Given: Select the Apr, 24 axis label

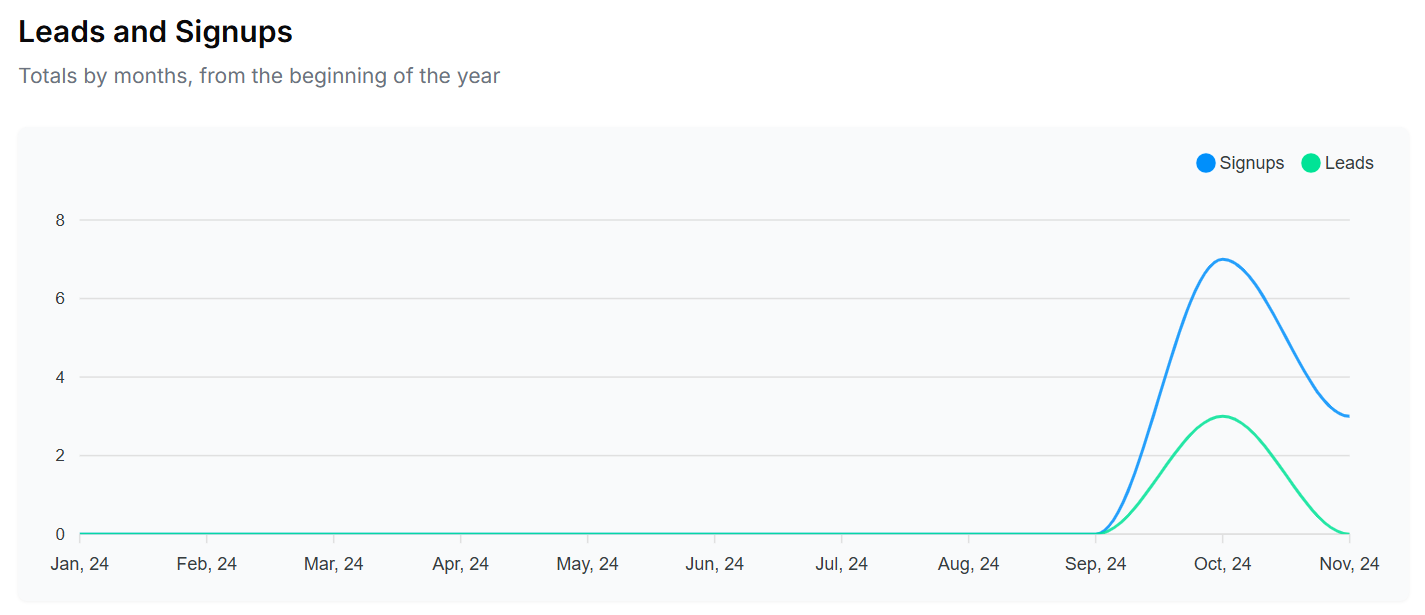Looking at the screenshot, I should [x=461, y=564].
